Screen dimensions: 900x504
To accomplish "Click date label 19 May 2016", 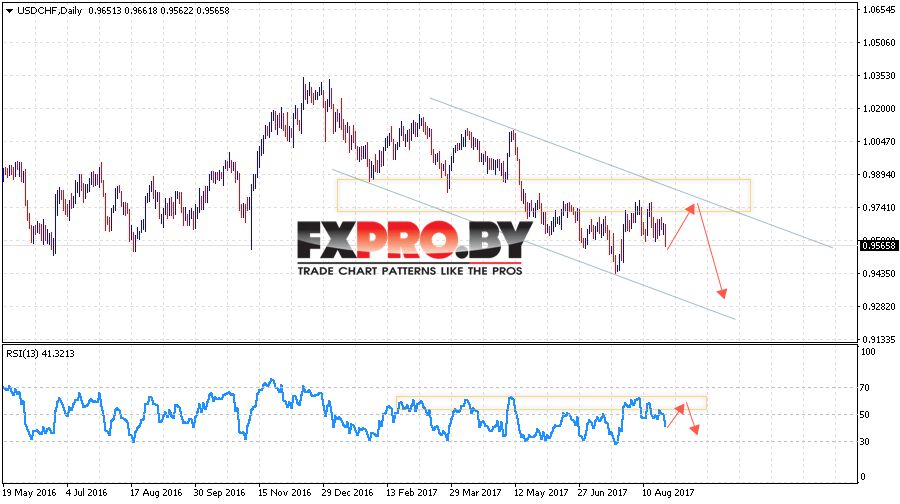I will pyautogui.click(x=29, y=493).
